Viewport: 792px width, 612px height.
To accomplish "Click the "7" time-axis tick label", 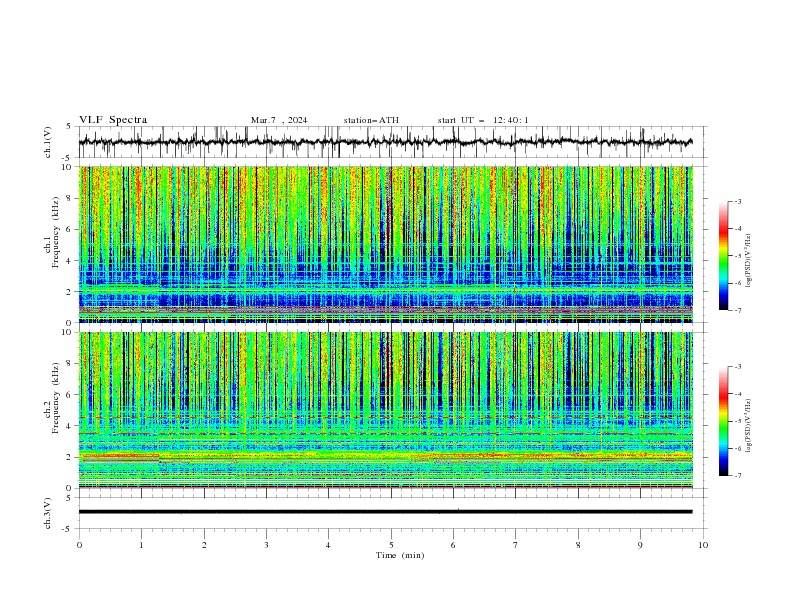I will tap(516, 545).
